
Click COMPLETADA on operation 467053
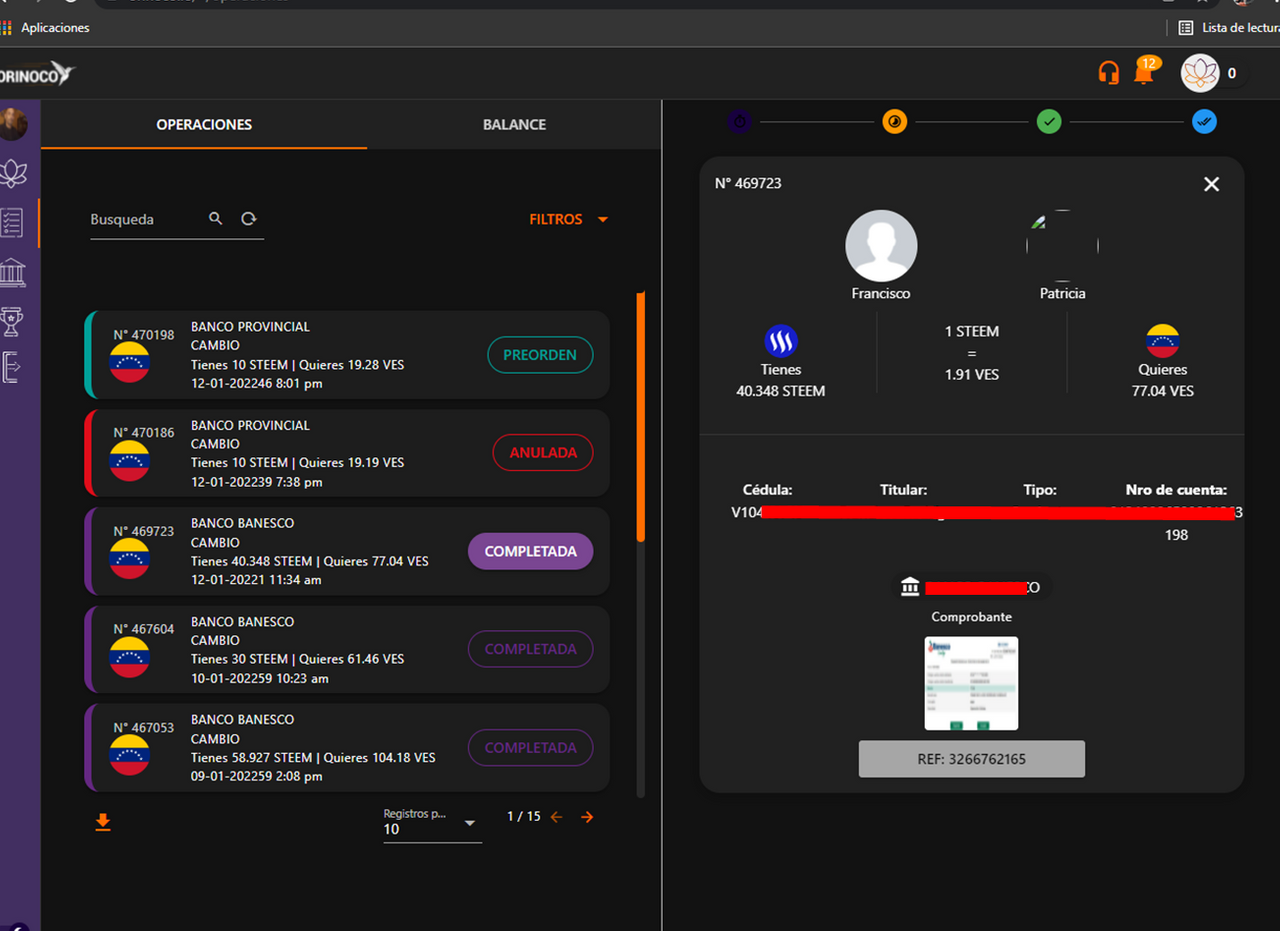[530, 748]
